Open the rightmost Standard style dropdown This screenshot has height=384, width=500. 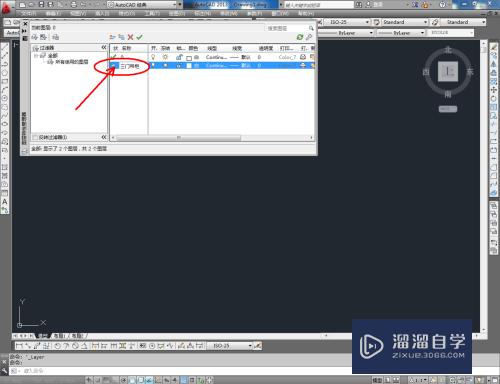(x=463, y=22)
